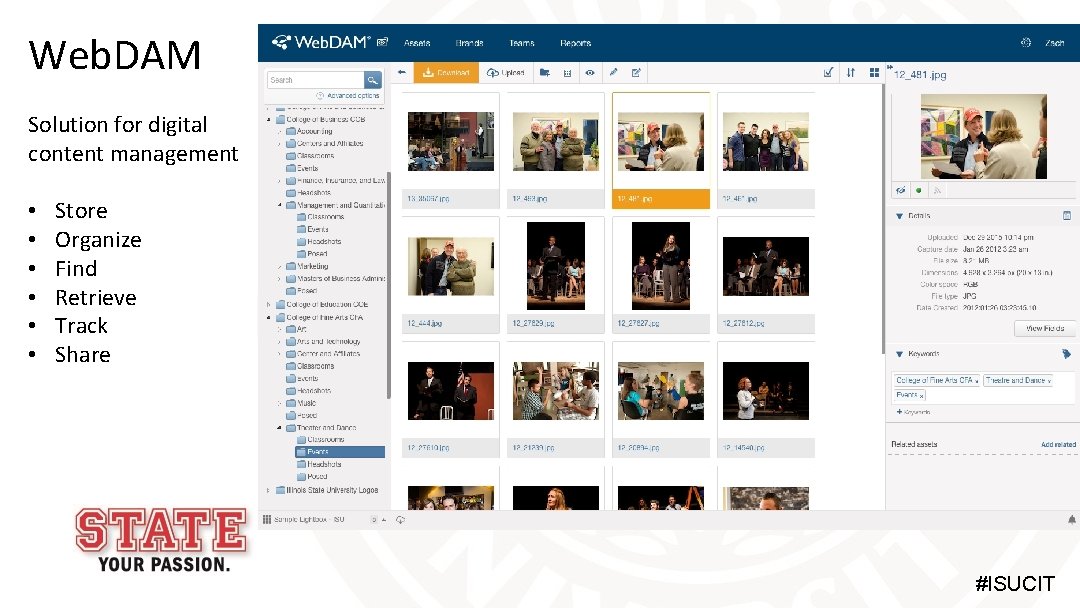
Task: Click the green status dot icon
Action: [x=919, y=190]
